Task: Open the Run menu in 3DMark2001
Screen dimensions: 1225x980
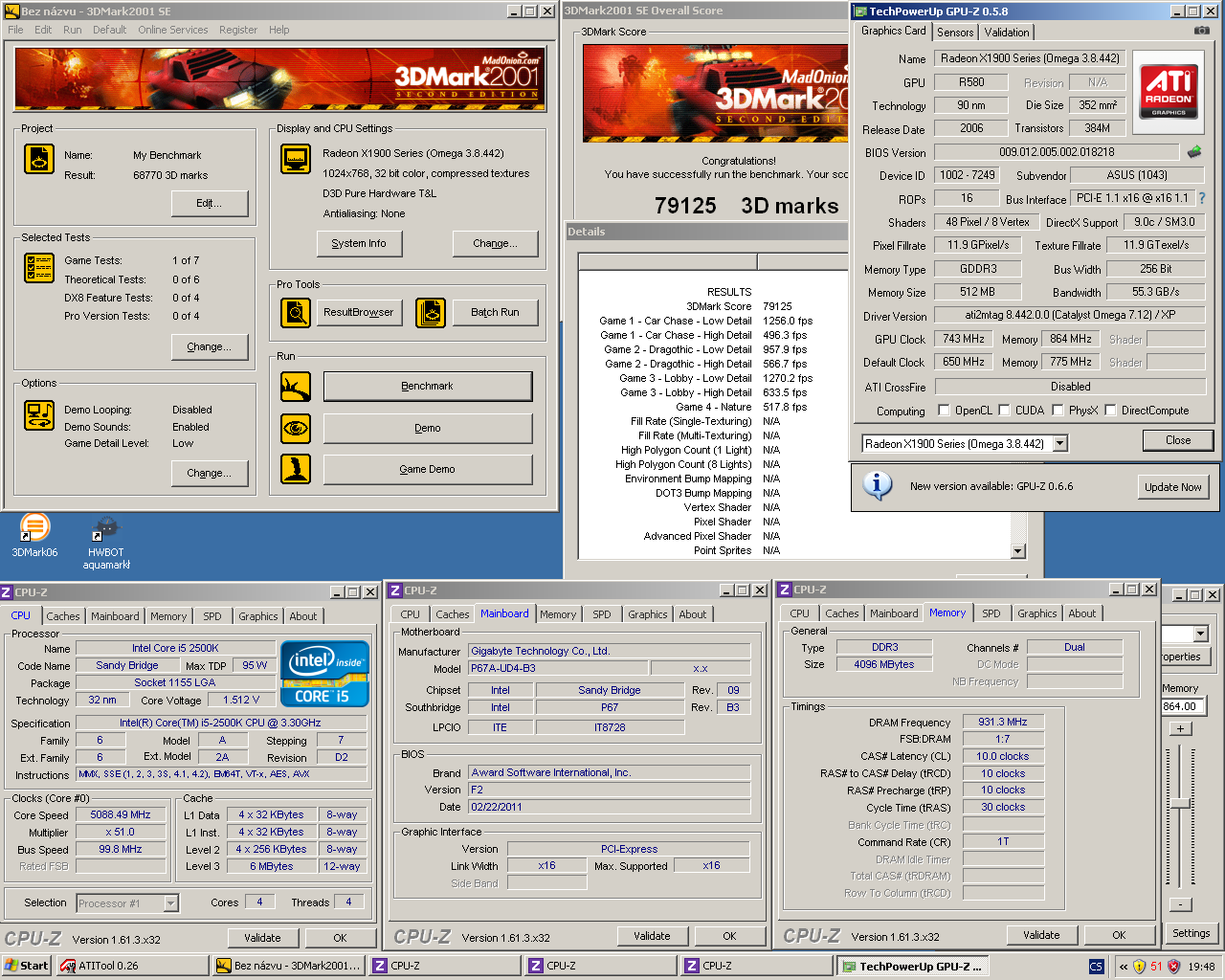Action: click(x=73, y=30)
